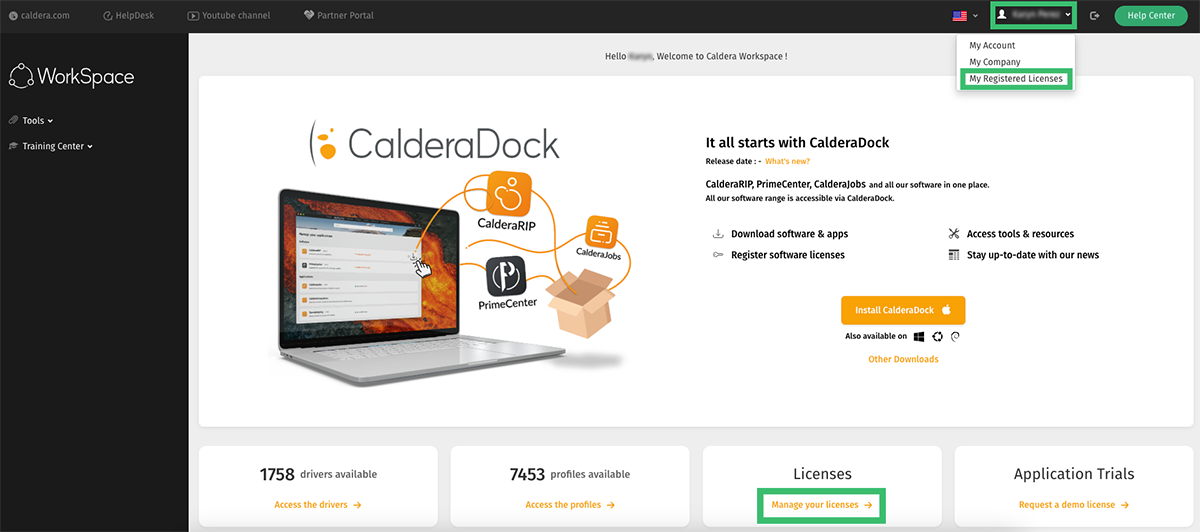Click 'Download software & apps' text
1200x532 pixels.
click(x=789, y=234)
